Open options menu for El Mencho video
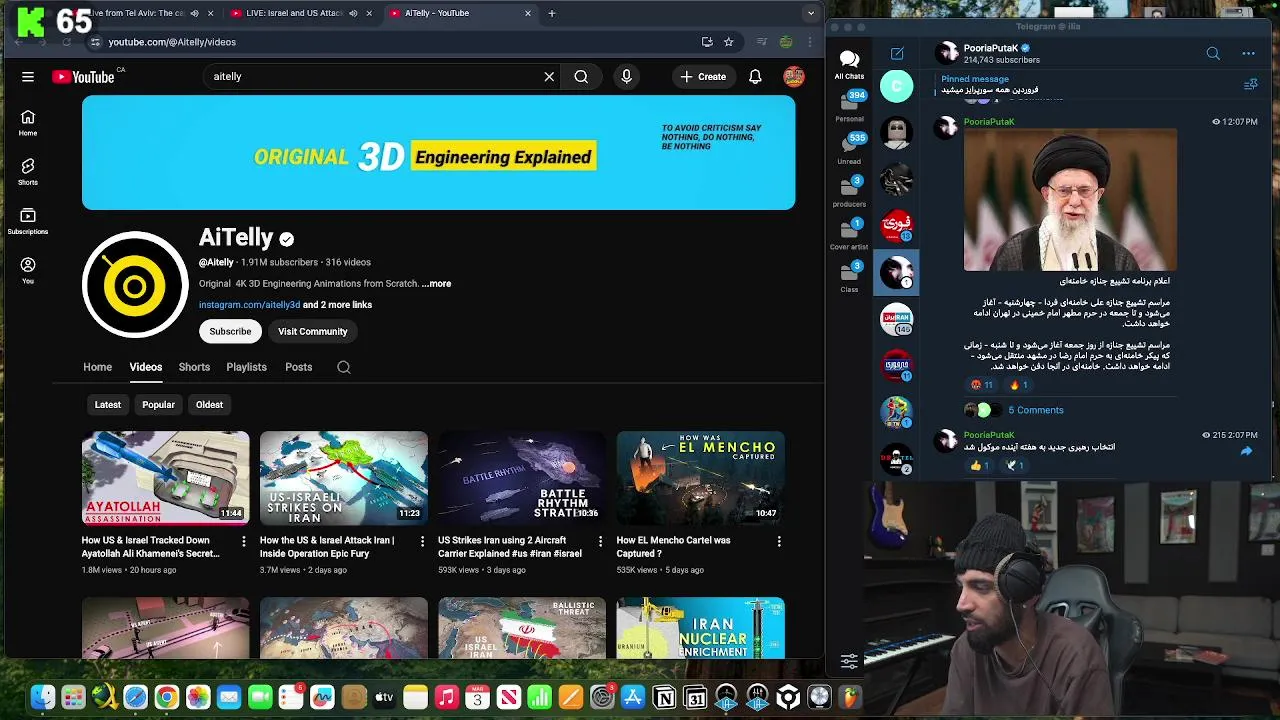 [779, 541]
